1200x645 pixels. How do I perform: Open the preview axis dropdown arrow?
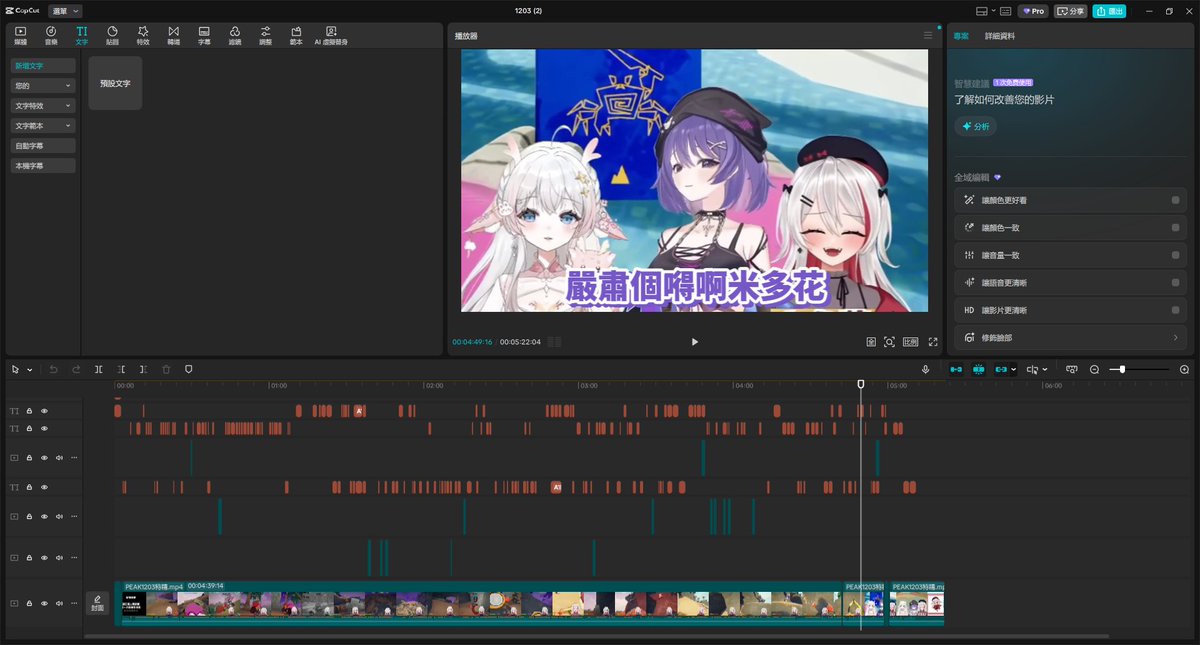point(1045,369)
